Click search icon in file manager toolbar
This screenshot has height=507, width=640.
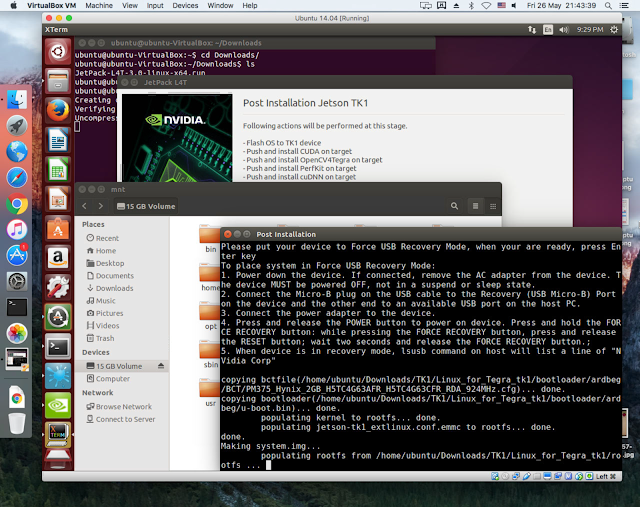point(454,206)
